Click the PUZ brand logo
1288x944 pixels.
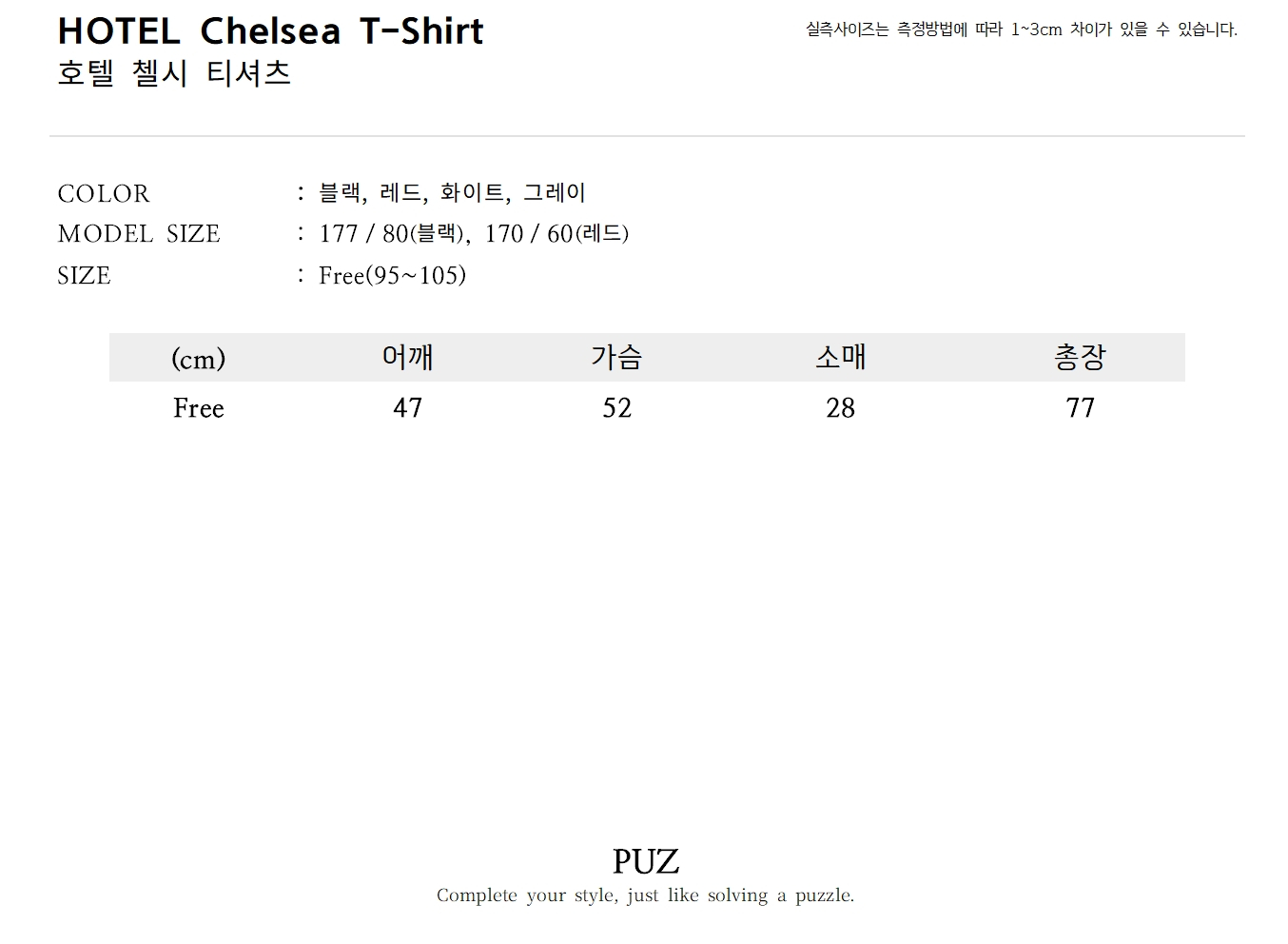[x=645, y=861]
